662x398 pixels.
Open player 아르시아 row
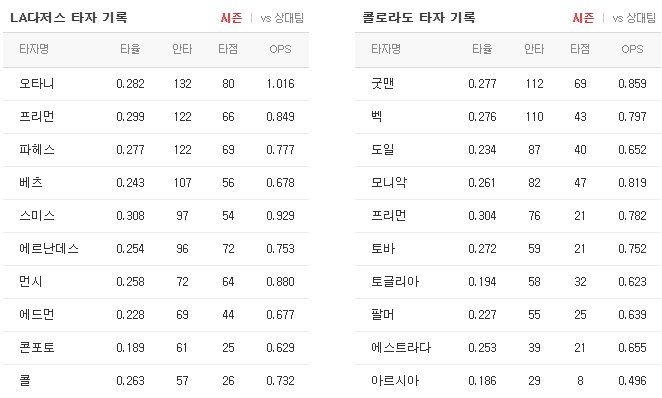tap(508, 380)
